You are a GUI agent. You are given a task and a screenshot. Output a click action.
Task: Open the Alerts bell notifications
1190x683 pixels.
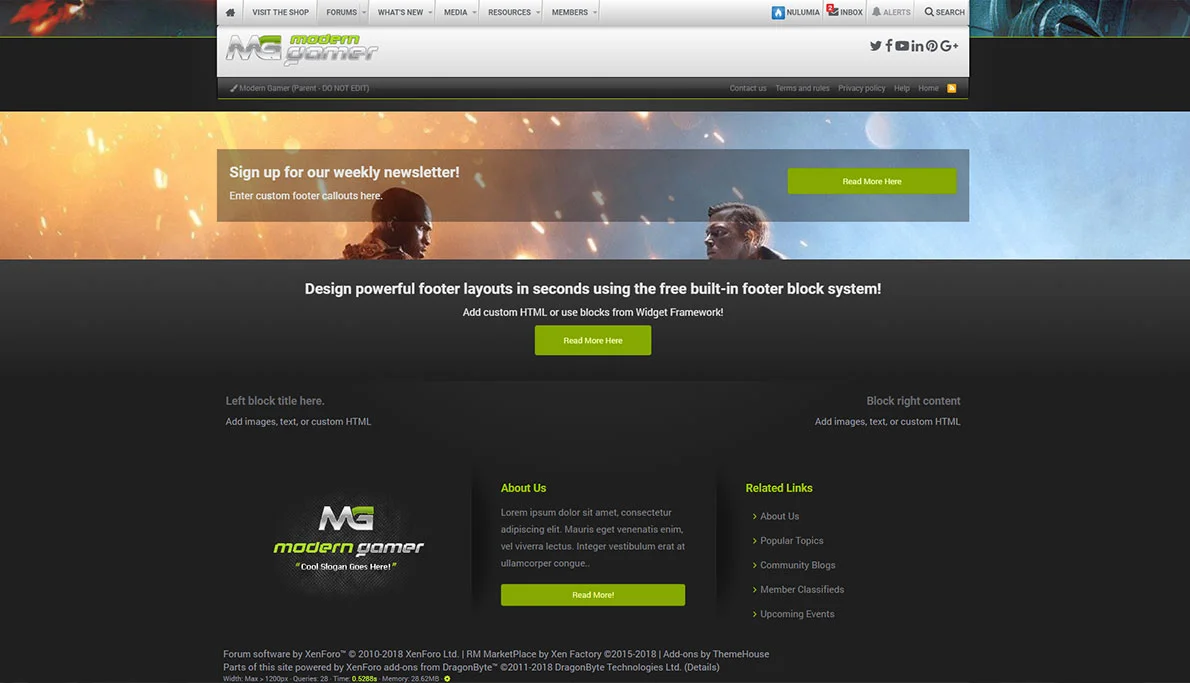[x=891, y=13]
